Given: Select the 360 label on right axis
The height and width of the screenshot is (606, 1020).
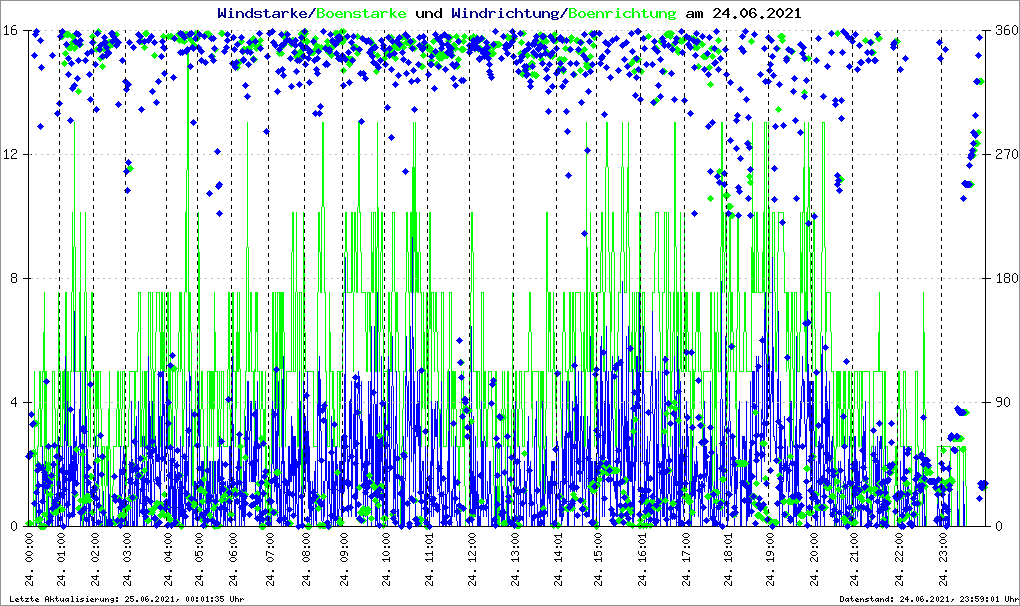Looking at the screenshot, I should coord(1005,30).
